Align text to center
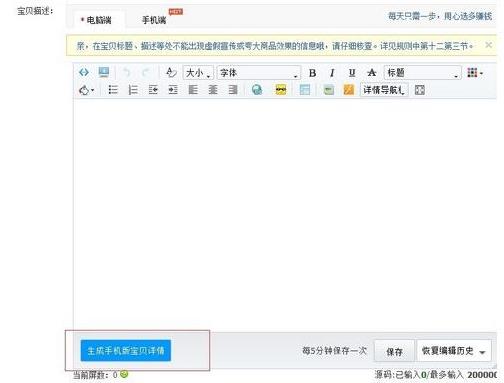The width and height of the screenshot is (504, 383). [x=213, y=90]
